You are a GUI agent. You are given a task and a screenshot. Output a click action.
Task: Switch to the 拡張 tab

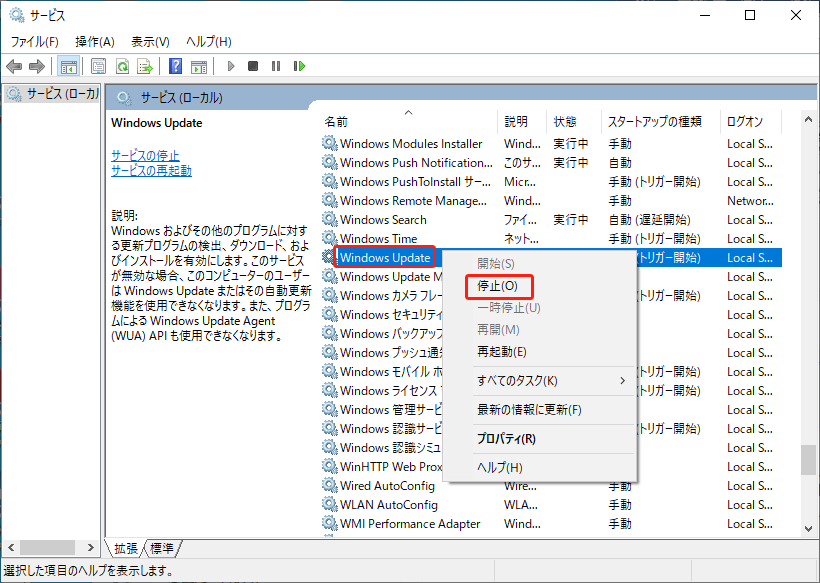click(x=126, y=548)
